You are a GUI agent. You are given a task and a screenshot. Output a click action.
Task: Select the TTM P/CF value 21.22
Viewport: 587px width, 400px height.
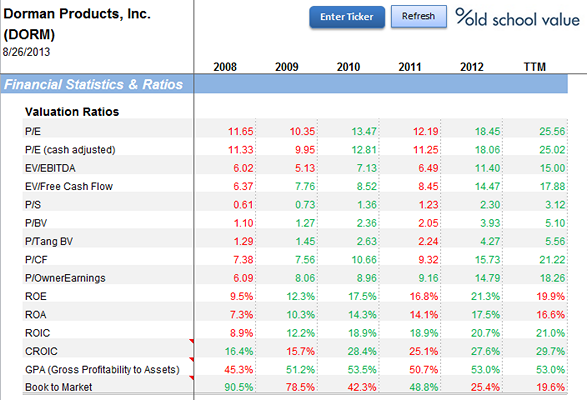tap(552, 260)
